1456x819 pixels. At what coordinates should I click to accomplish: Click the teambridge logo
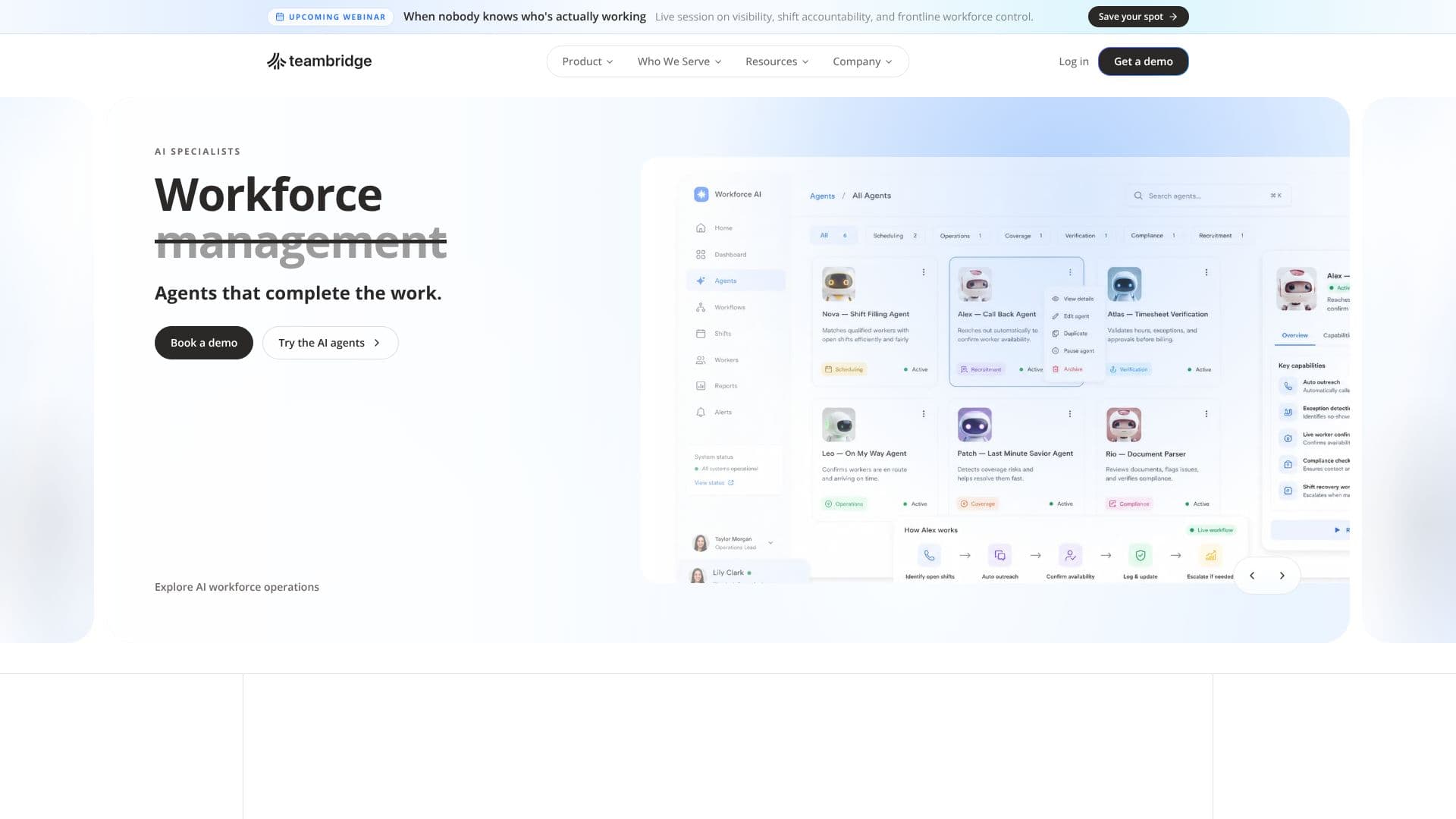(319, 61)
